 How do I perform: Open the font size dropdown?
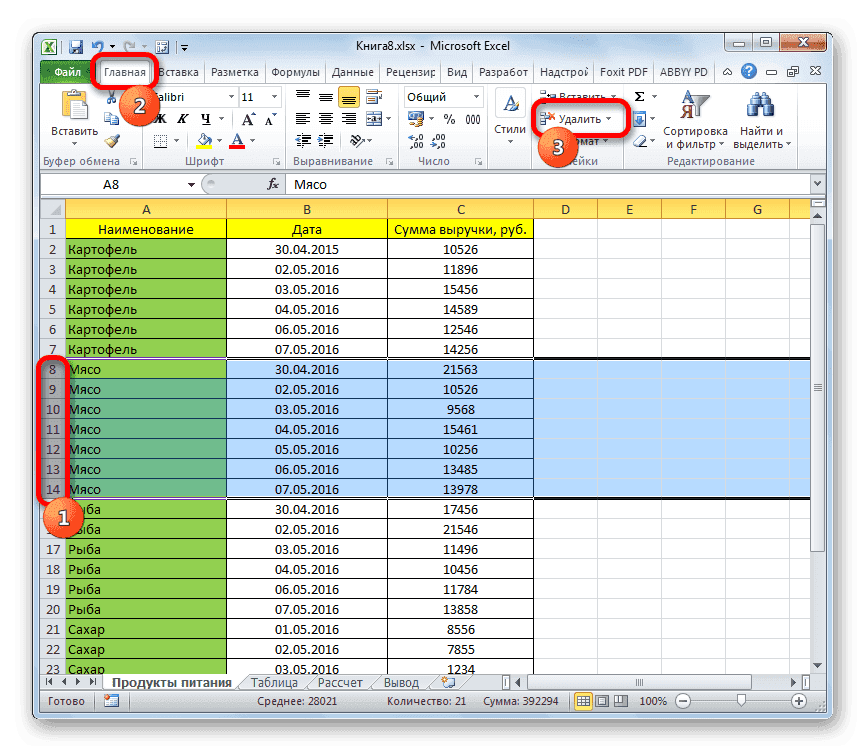coord(273,95)
